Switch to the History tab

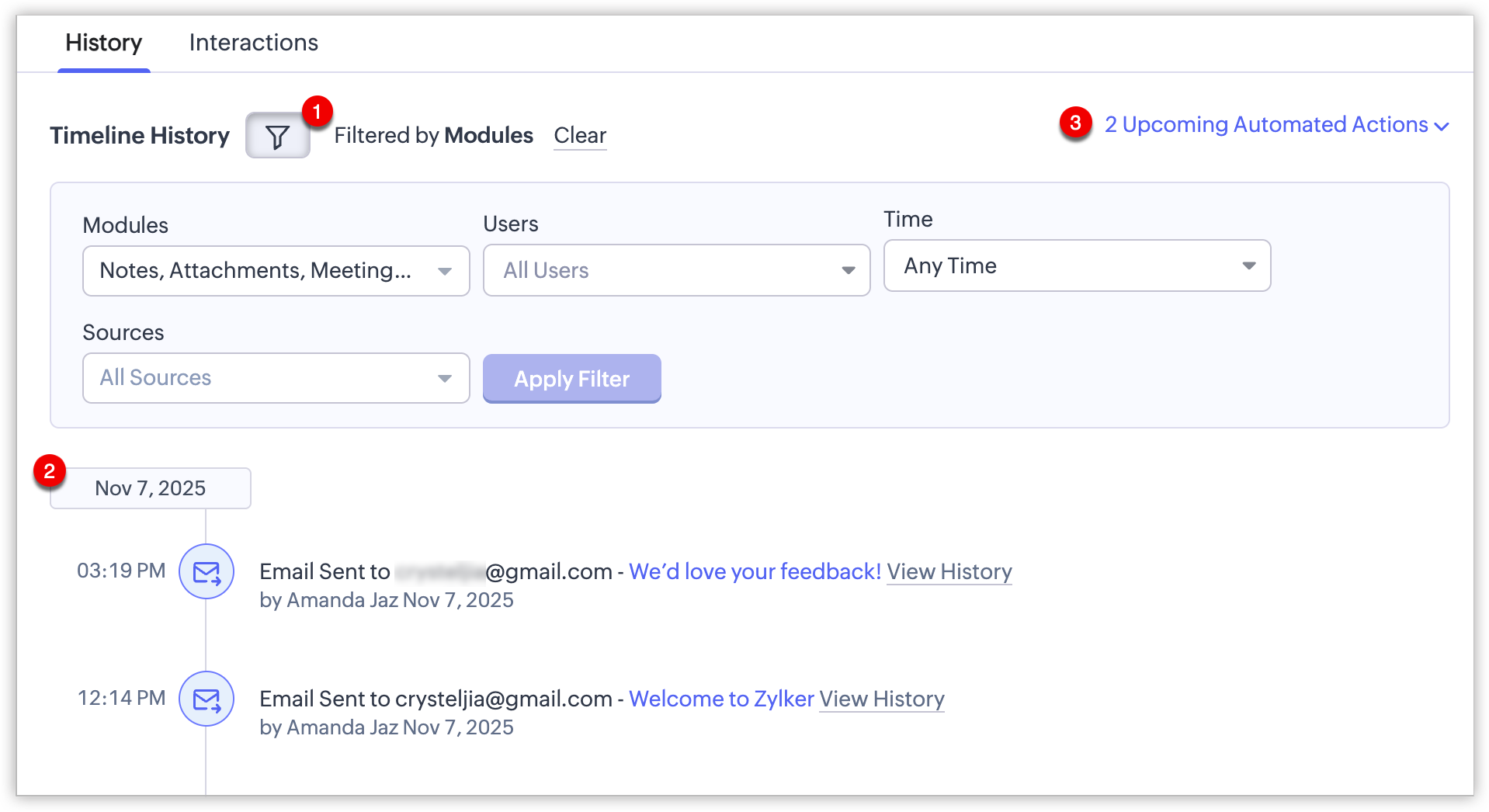104,43
